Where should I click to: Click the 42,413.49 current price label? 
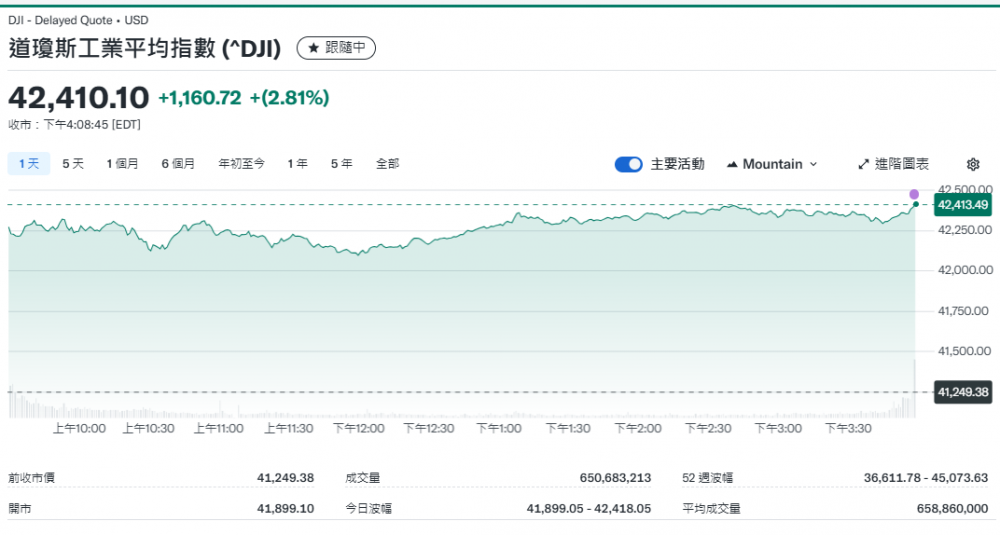(962, 205)
